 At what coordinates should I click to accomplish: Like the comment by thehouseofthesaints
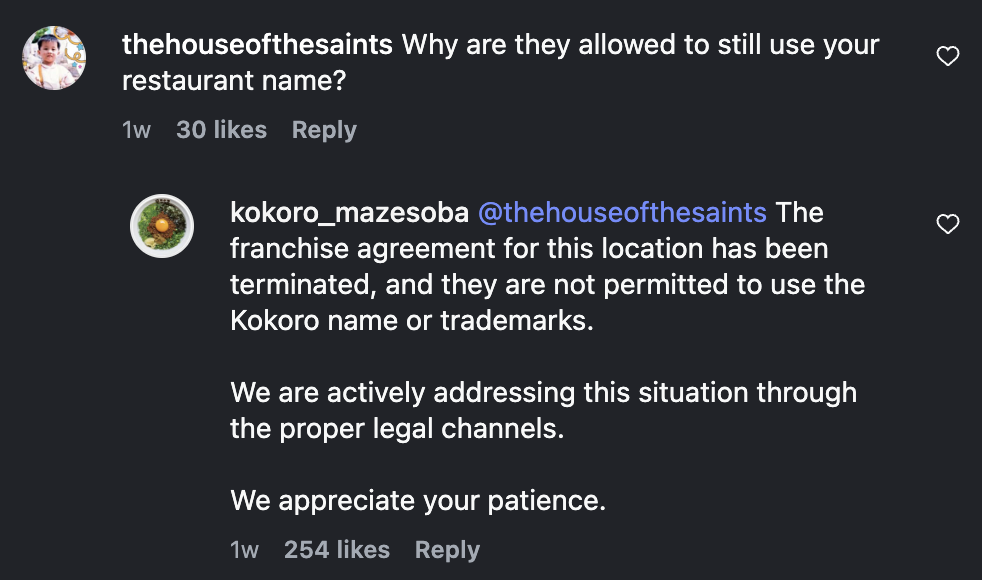click(x=947, y=57)
